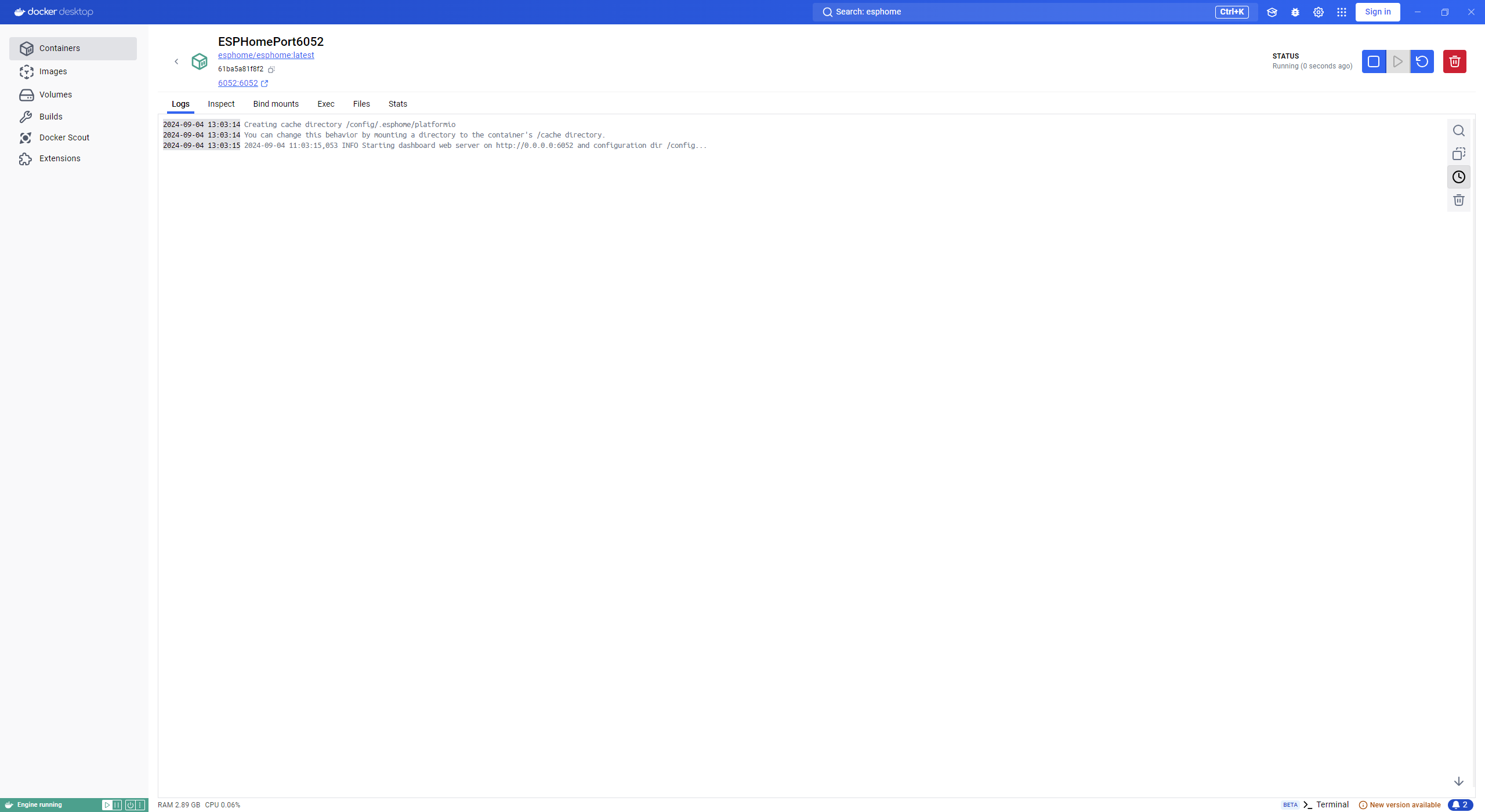This screenshot has height=812, width=1485.
Task: Select the 'Starting dashboard web server' log line
Action: 475,146
